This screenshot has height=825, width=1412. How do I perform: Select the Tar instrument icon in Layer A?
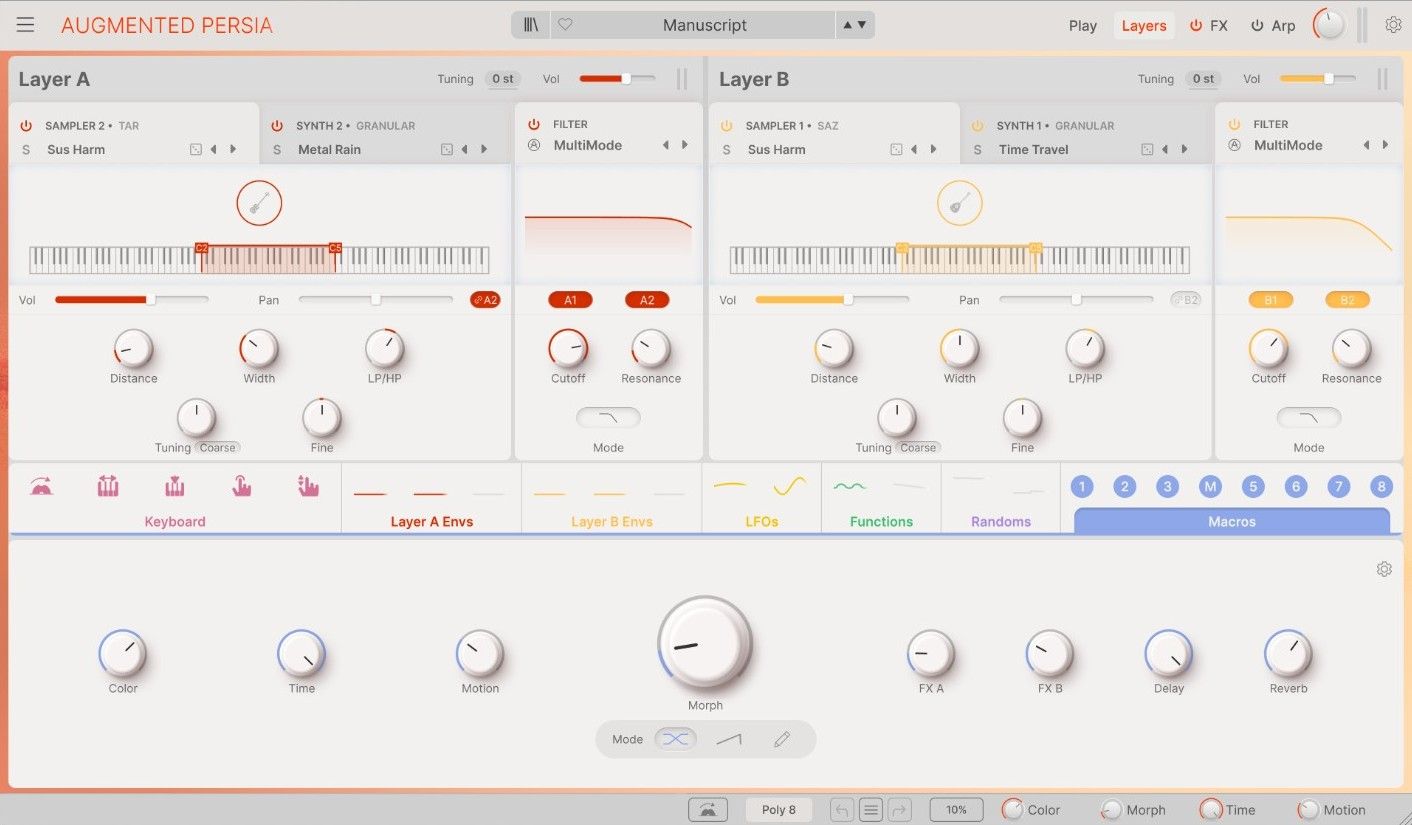pyautogui.click(x=259, y=202)
